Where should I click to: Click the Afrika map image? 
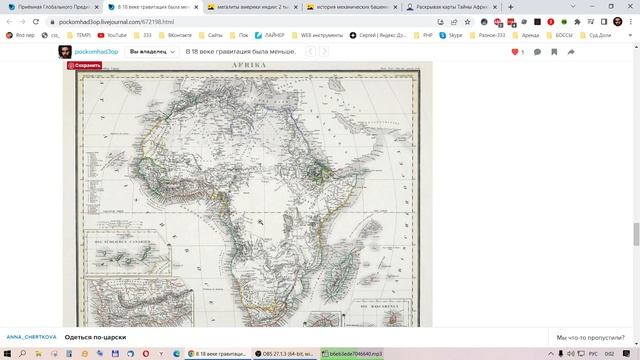(248, 194)
